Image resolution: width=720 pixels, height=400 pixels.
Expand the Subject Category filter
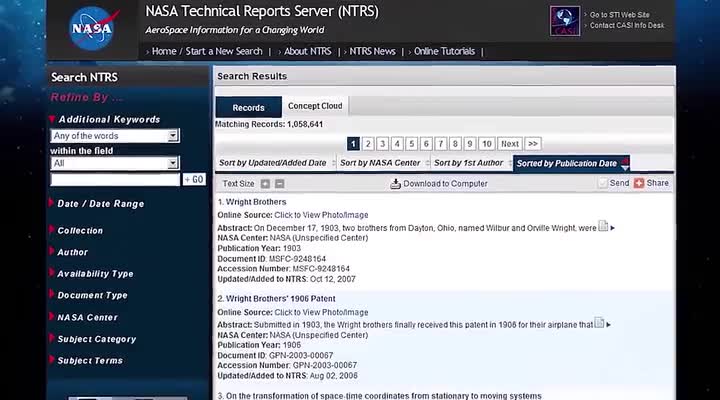[96, 340]
